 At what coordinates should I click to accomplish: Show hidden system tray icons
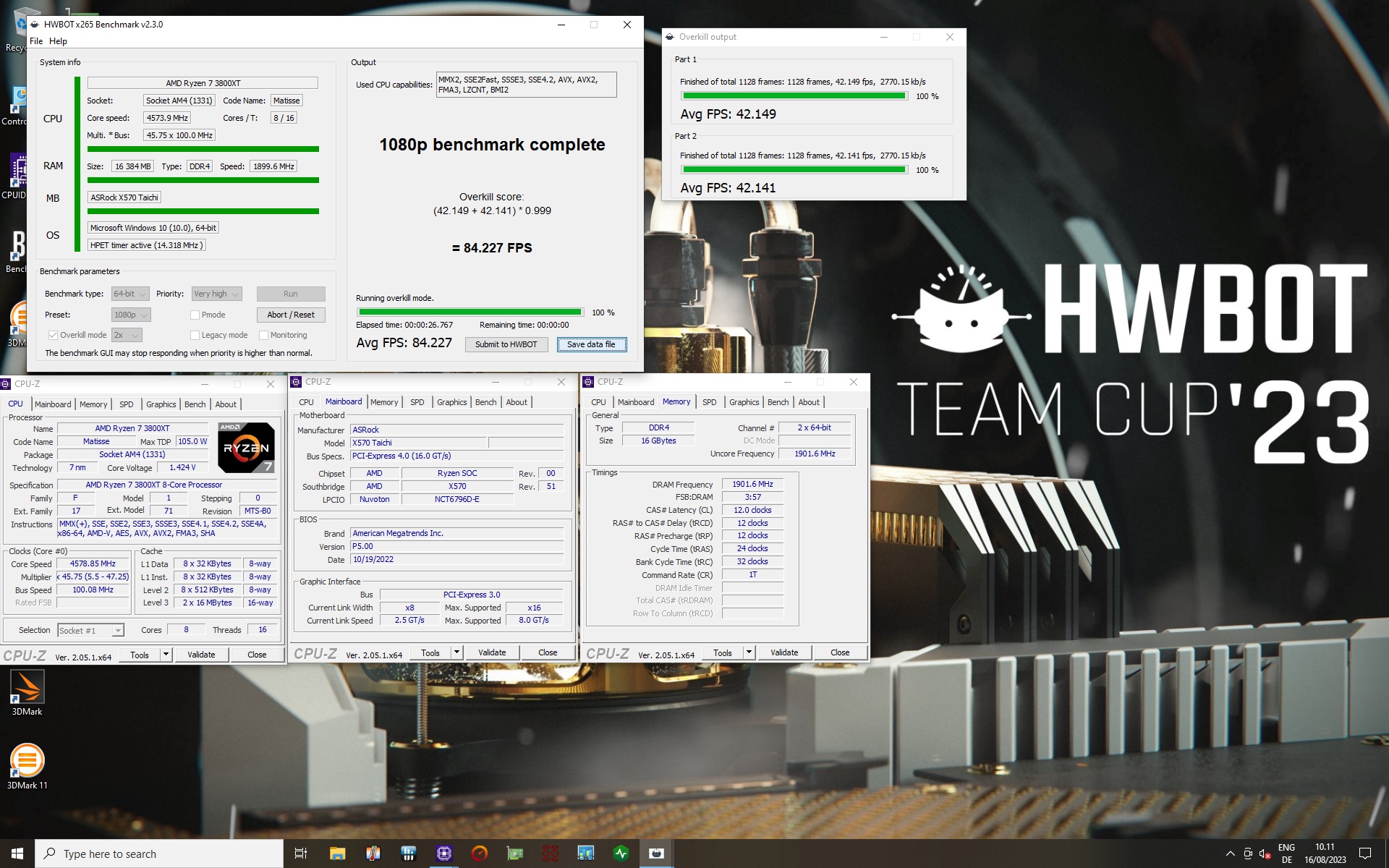point(1230,854)
